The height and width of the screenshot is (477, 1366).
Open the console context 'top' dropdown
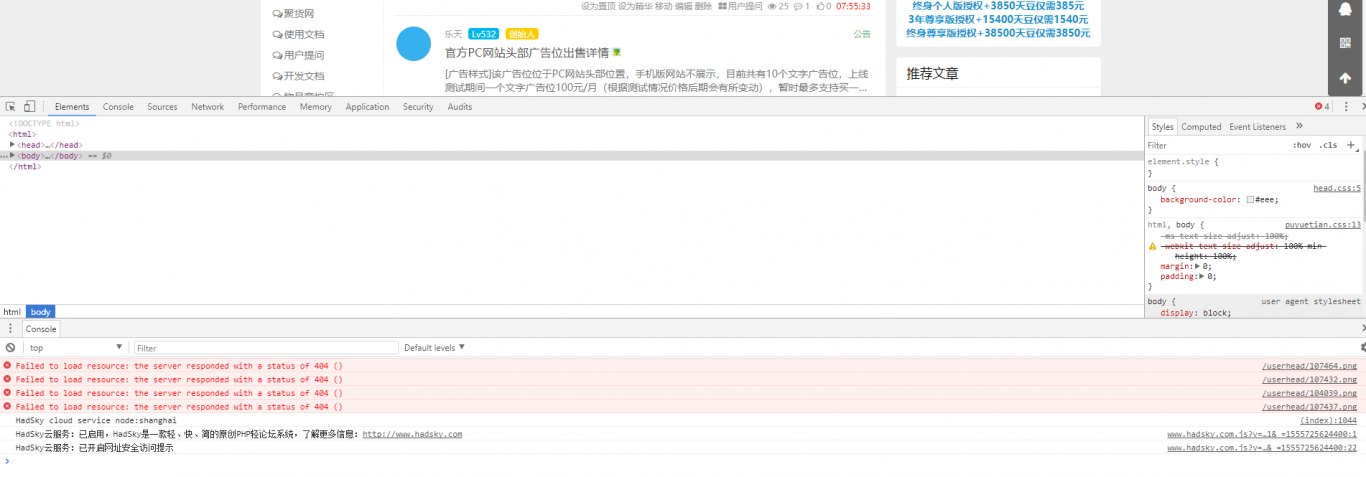(x=75, y=348)
